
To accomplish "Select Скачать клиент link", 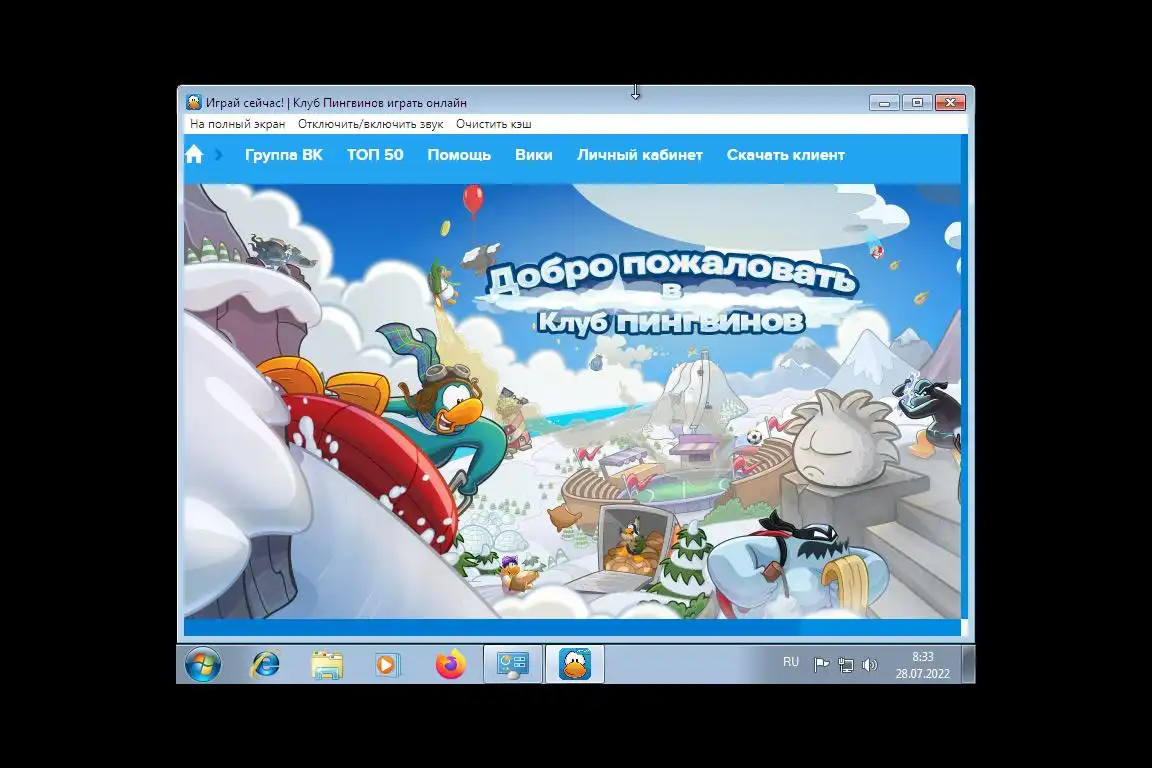I will [785, 155].
